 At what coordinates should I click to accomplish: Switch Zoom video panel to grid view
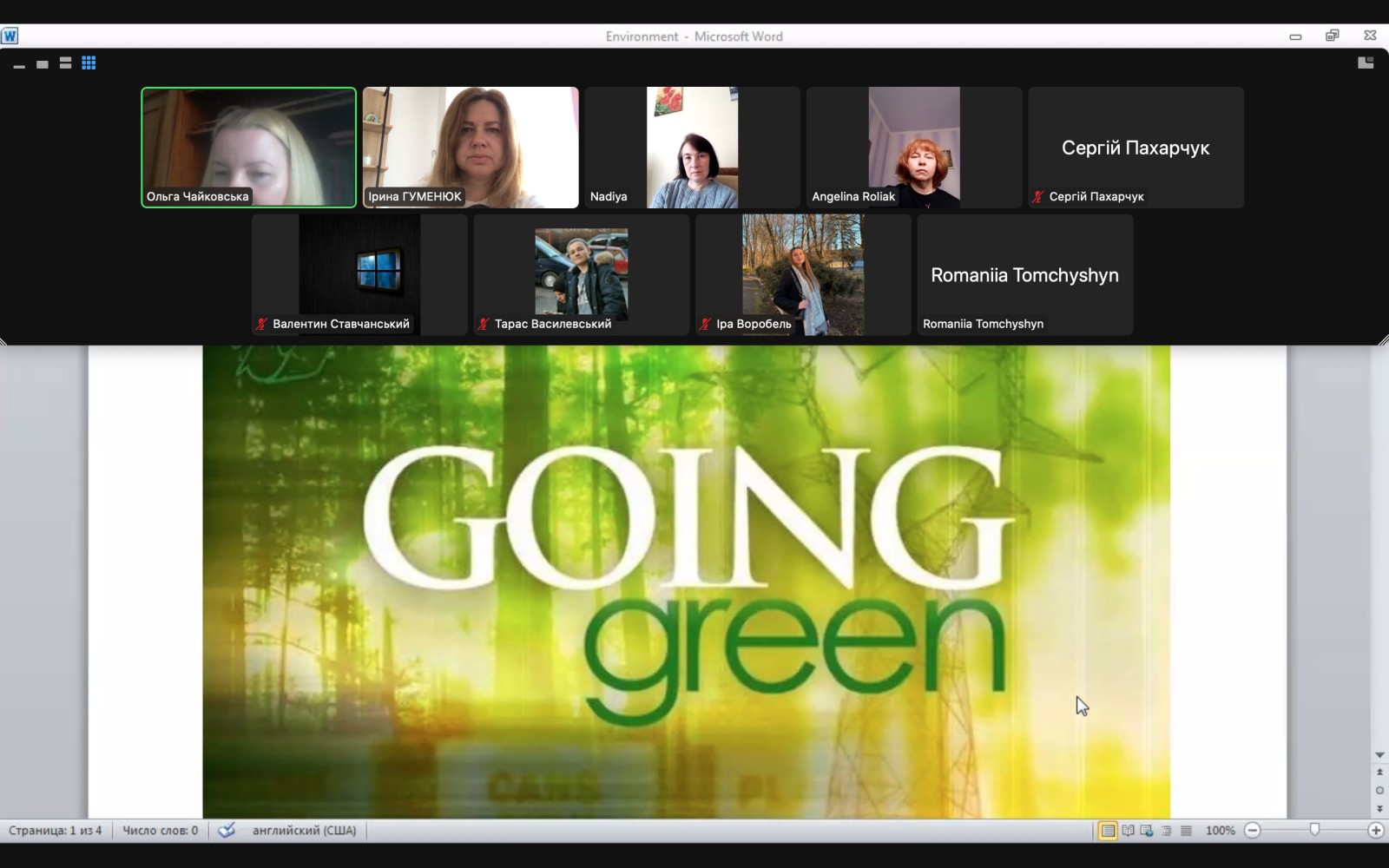(x=89, y=63)
